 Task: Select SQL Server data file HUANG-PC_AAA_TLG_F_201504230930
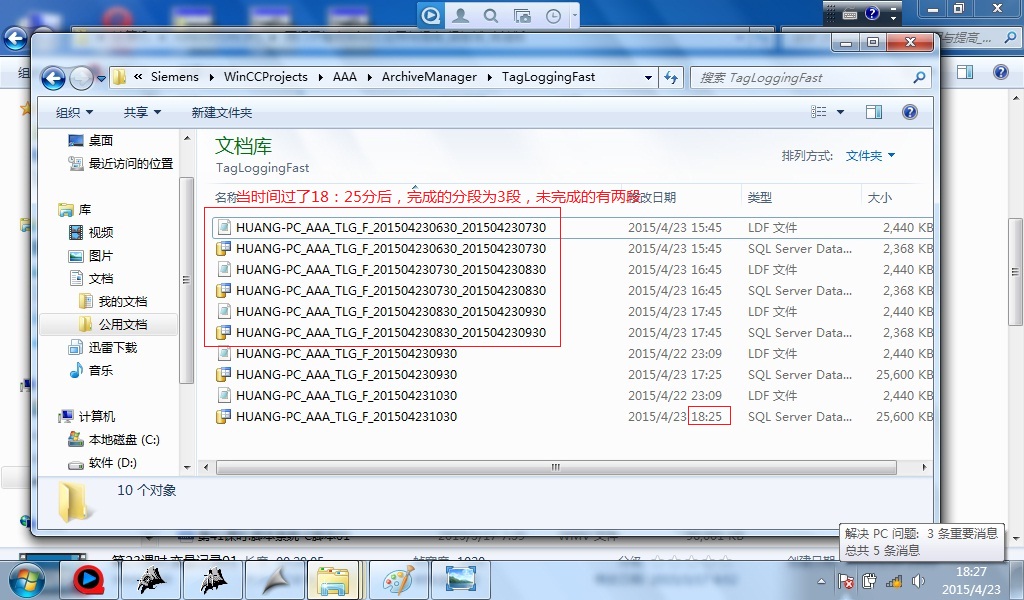click(x=346, y=374)
